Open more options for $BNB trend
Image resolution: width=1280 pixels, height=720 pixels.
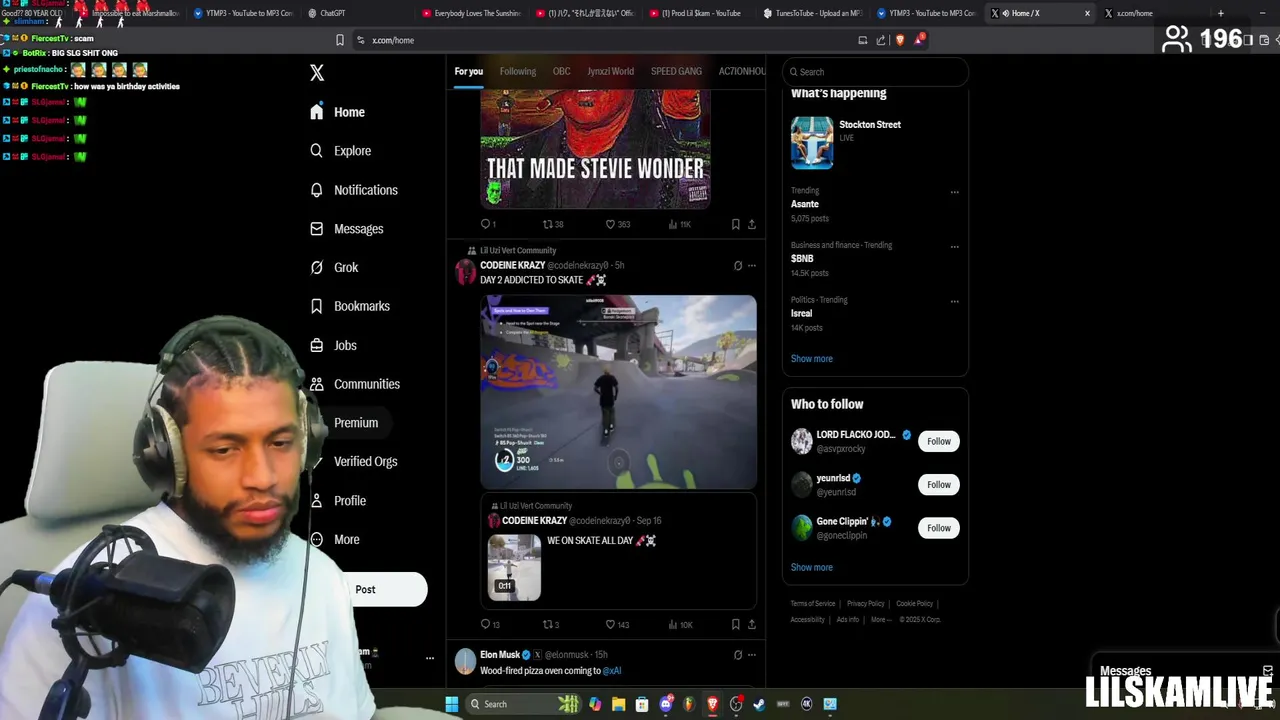pos(954,246)
